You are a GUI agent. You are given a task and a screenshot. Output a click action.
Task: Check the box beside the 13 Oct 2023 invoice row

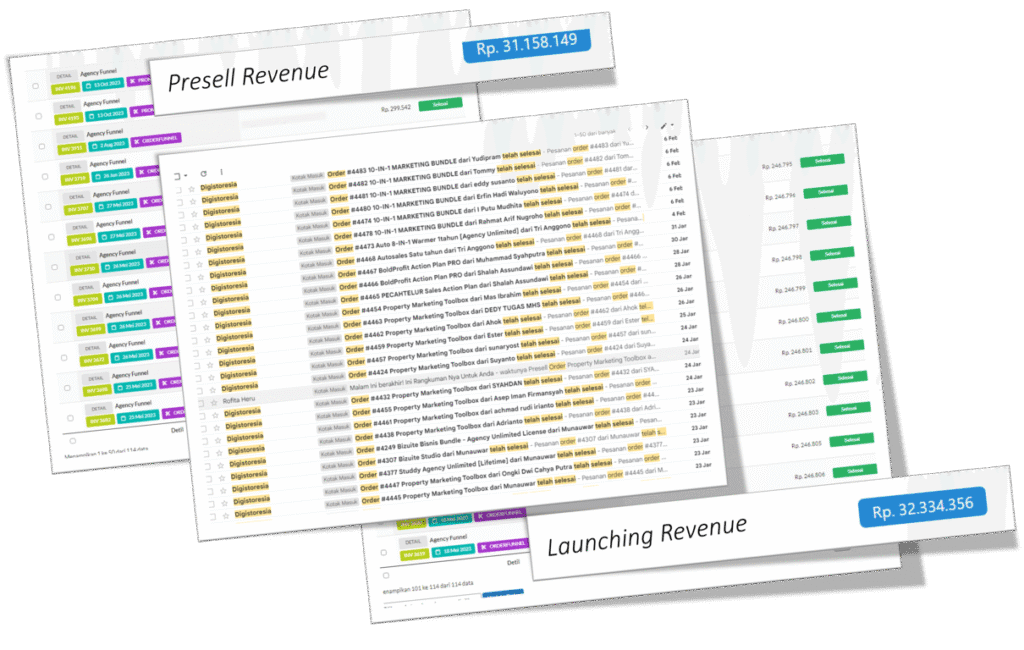click(36, 88)
